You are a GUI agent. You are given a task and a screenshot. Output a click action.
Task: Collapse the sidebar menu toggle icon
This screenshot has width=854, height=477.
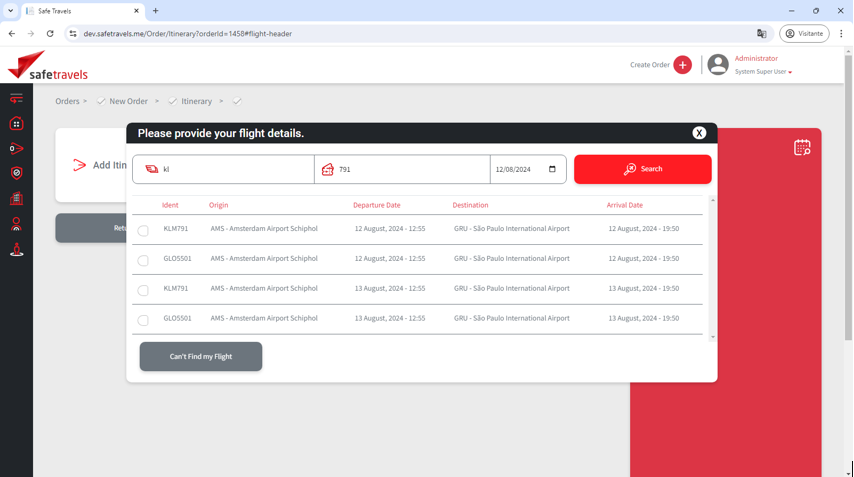click(16, 99)
